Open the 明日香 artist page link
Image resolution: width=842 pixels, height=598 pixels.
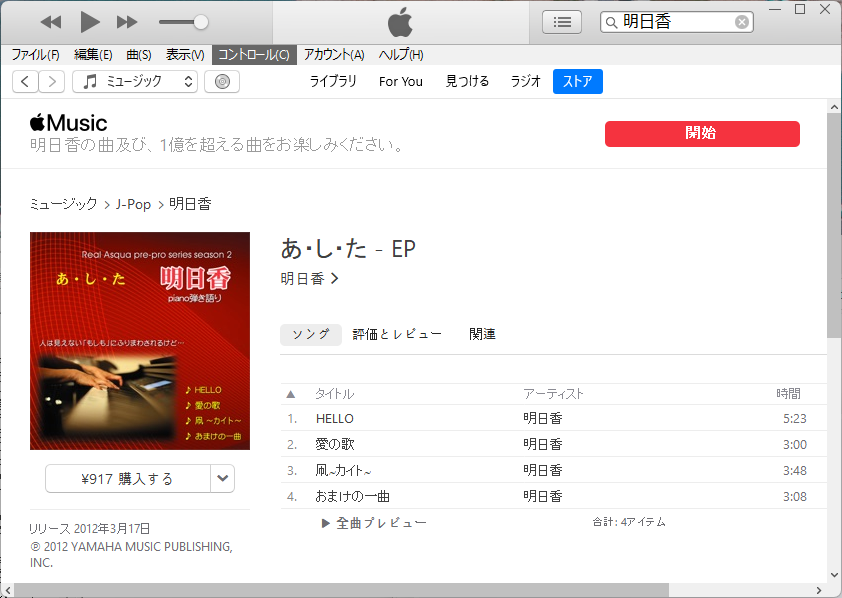(309, 279)
